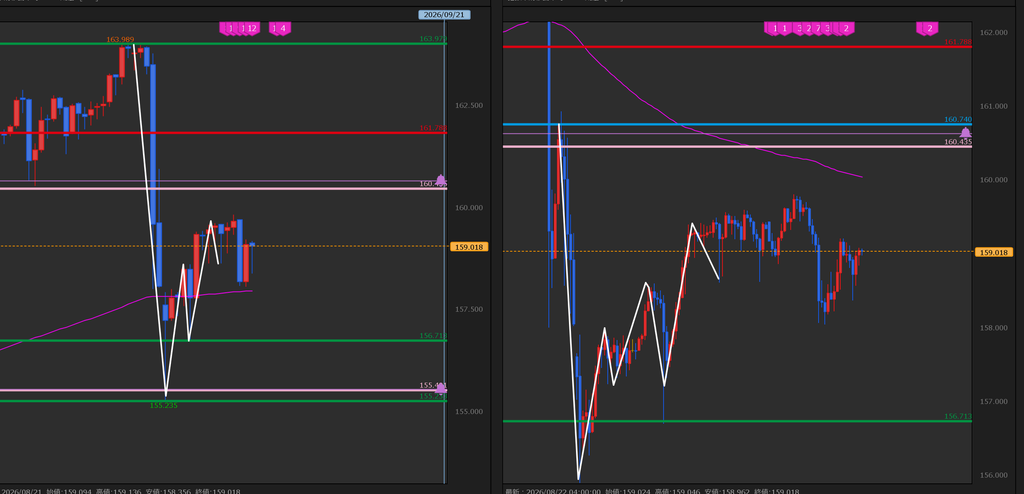Click the alert bell icon near 160.4 in left chart
The image size is (1024, 494).
pyautogui.click(x=441, y=180)
